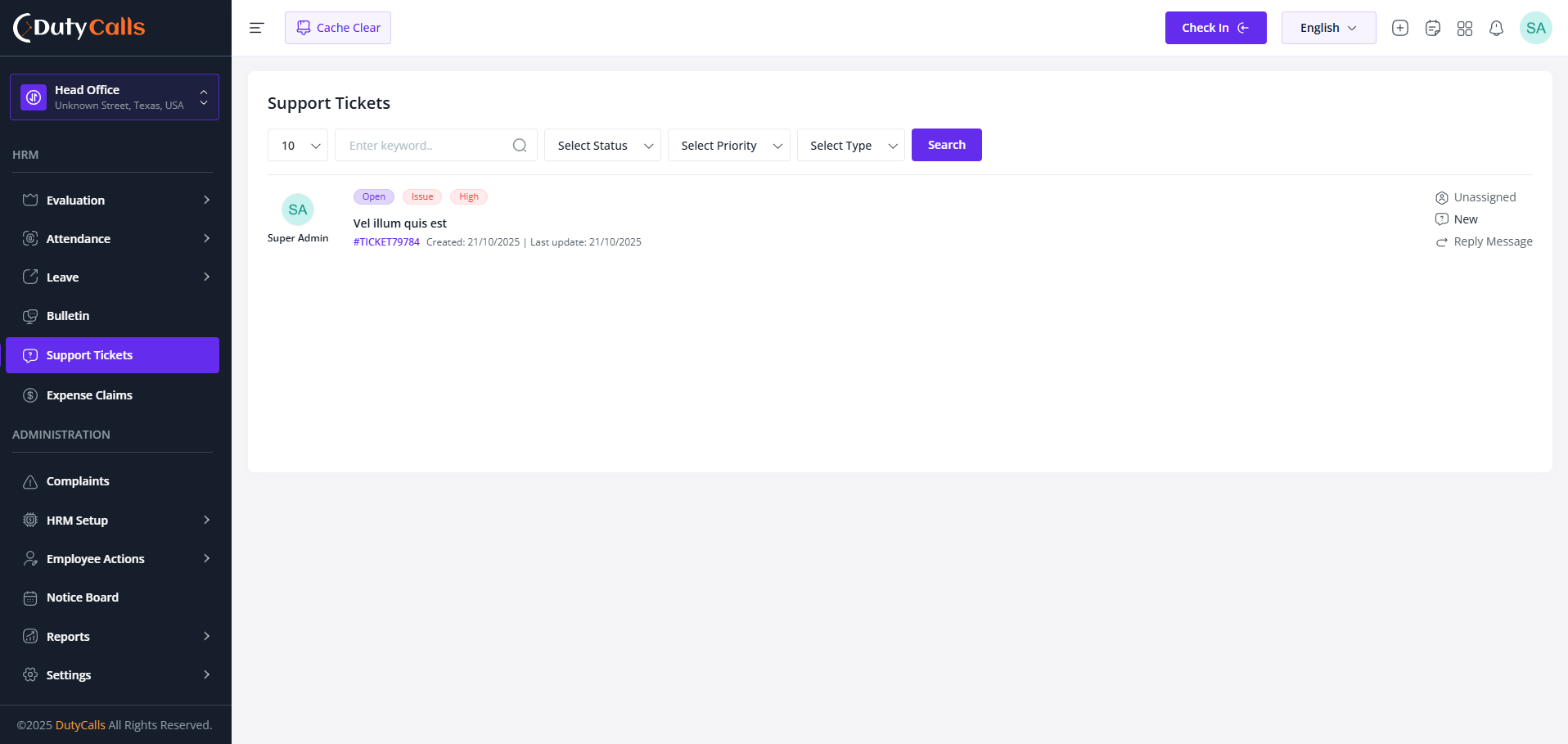Click the Settings cog icon
Image resolution: width=1568 pixels, height=744 pixels.
(30, 674)
